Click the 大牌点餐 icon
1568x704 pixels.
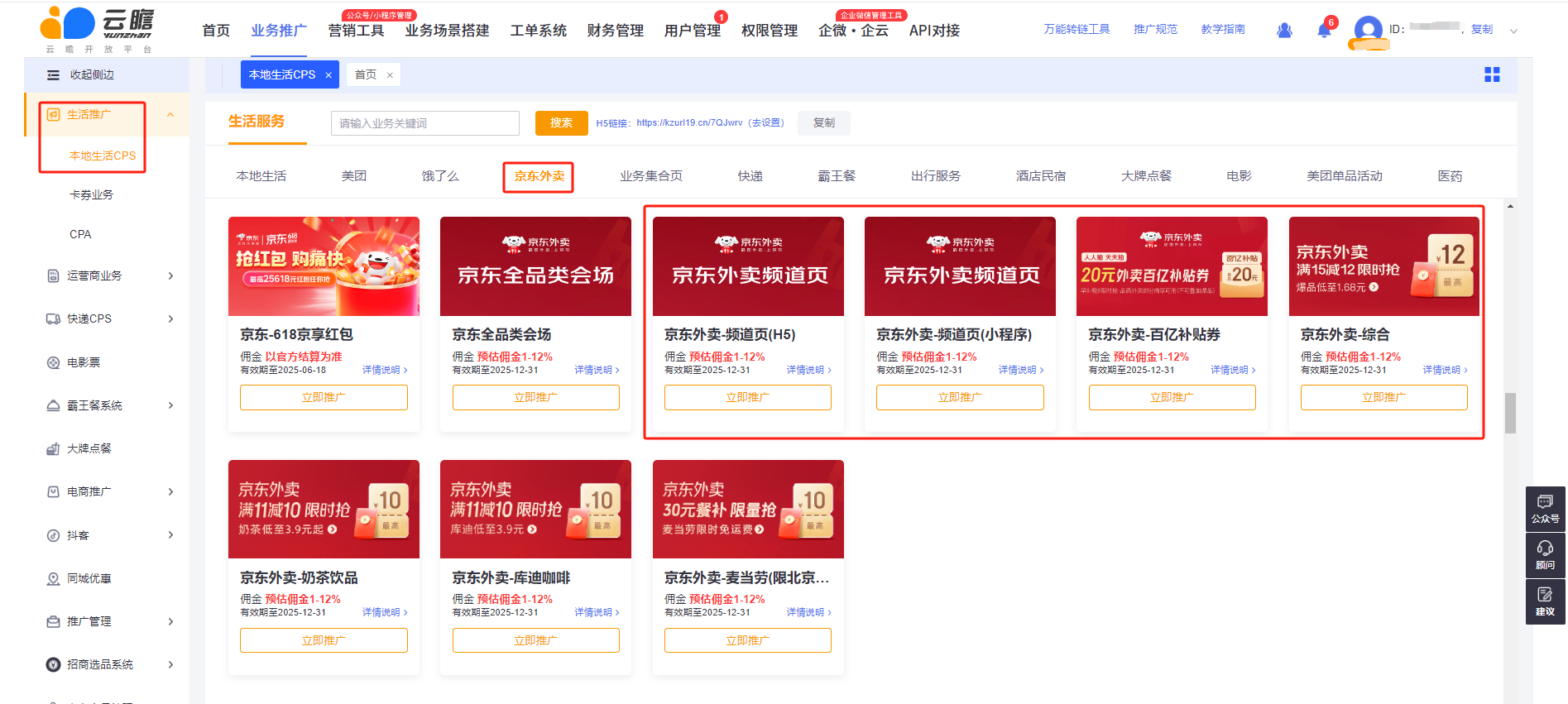click(x=53, y=448)
